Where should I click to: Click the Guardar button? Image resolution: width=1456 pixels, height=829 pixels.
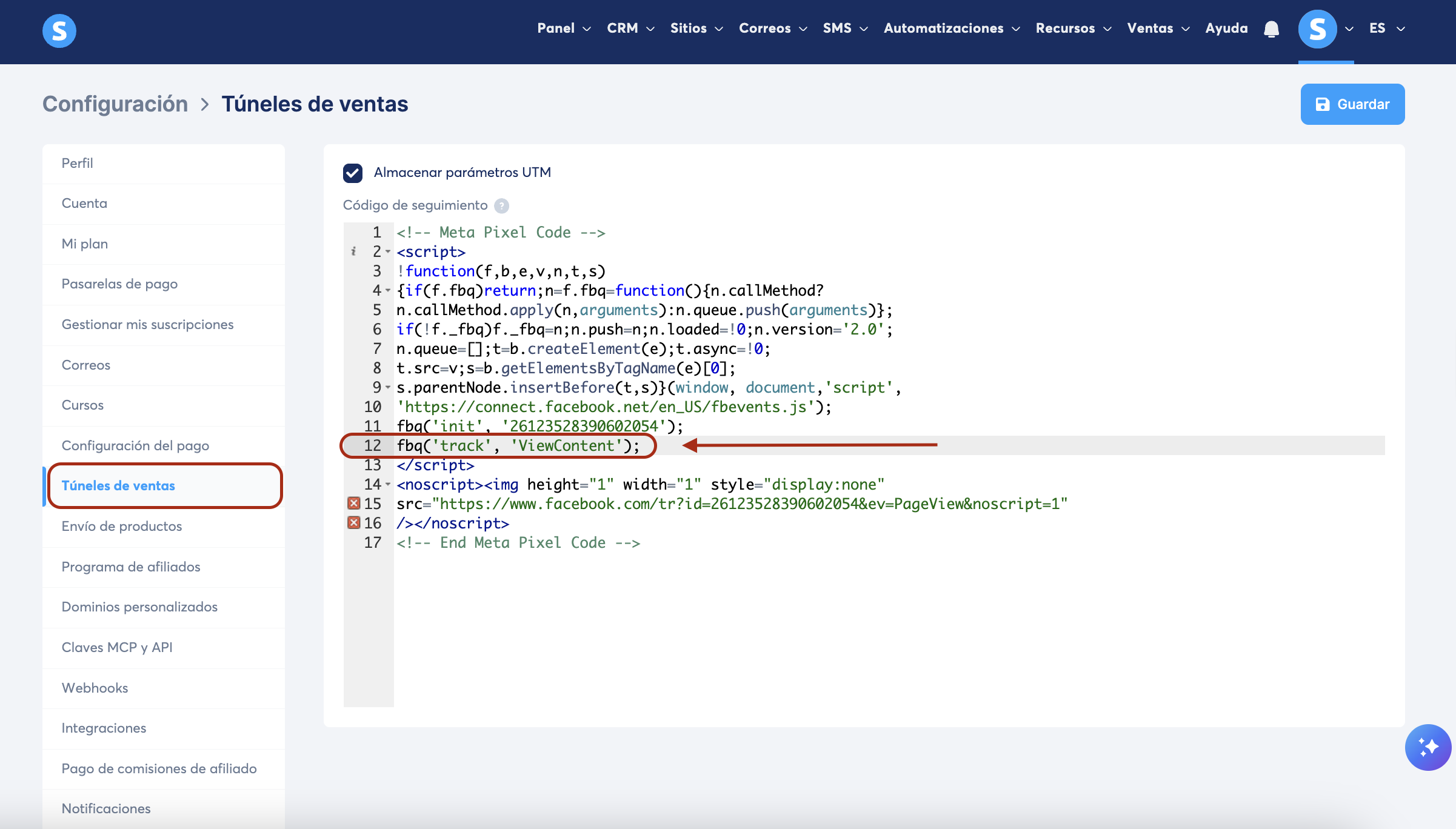(1352, 104)
